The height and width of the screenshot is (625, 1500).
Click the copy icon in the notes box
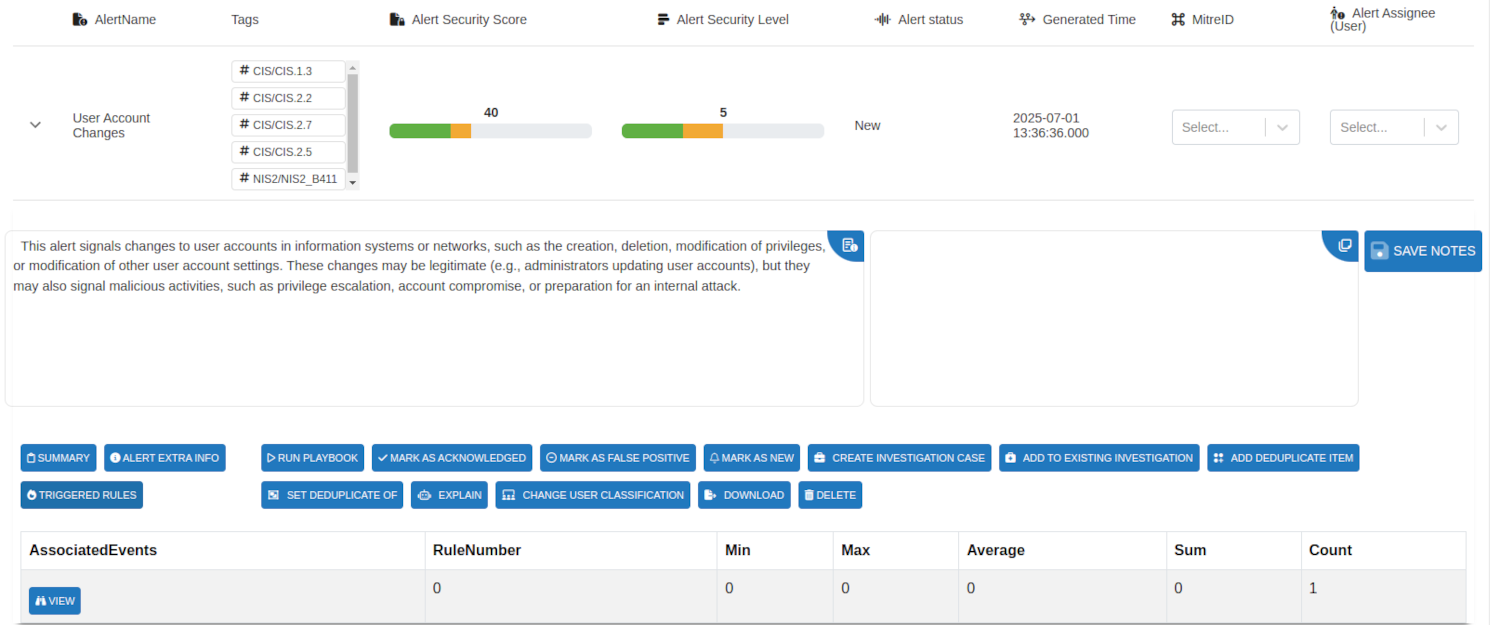pyautogui.click(x=1344, y=245)
